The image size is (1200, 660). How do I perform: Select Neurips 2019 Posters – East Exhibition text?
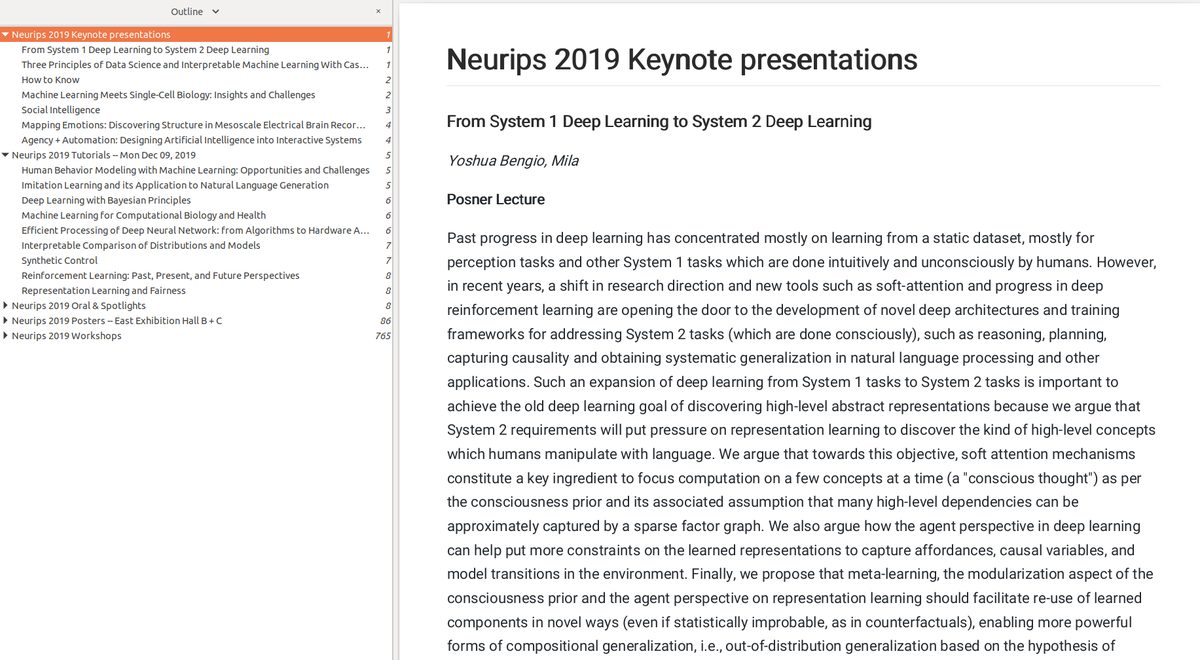tap(117, 320)
